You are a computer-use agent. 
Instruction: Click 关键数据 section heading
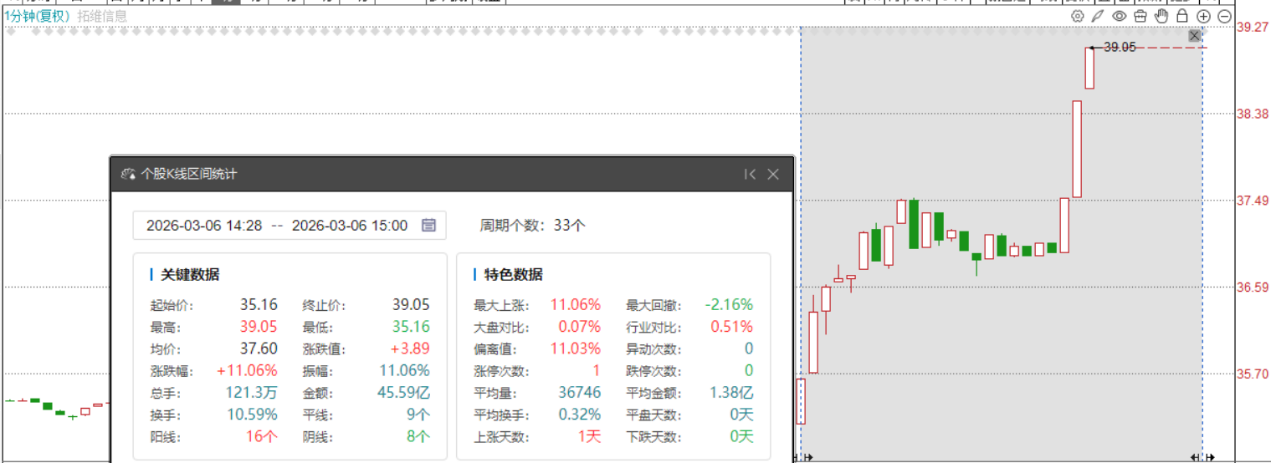click(x=190, y=275)
